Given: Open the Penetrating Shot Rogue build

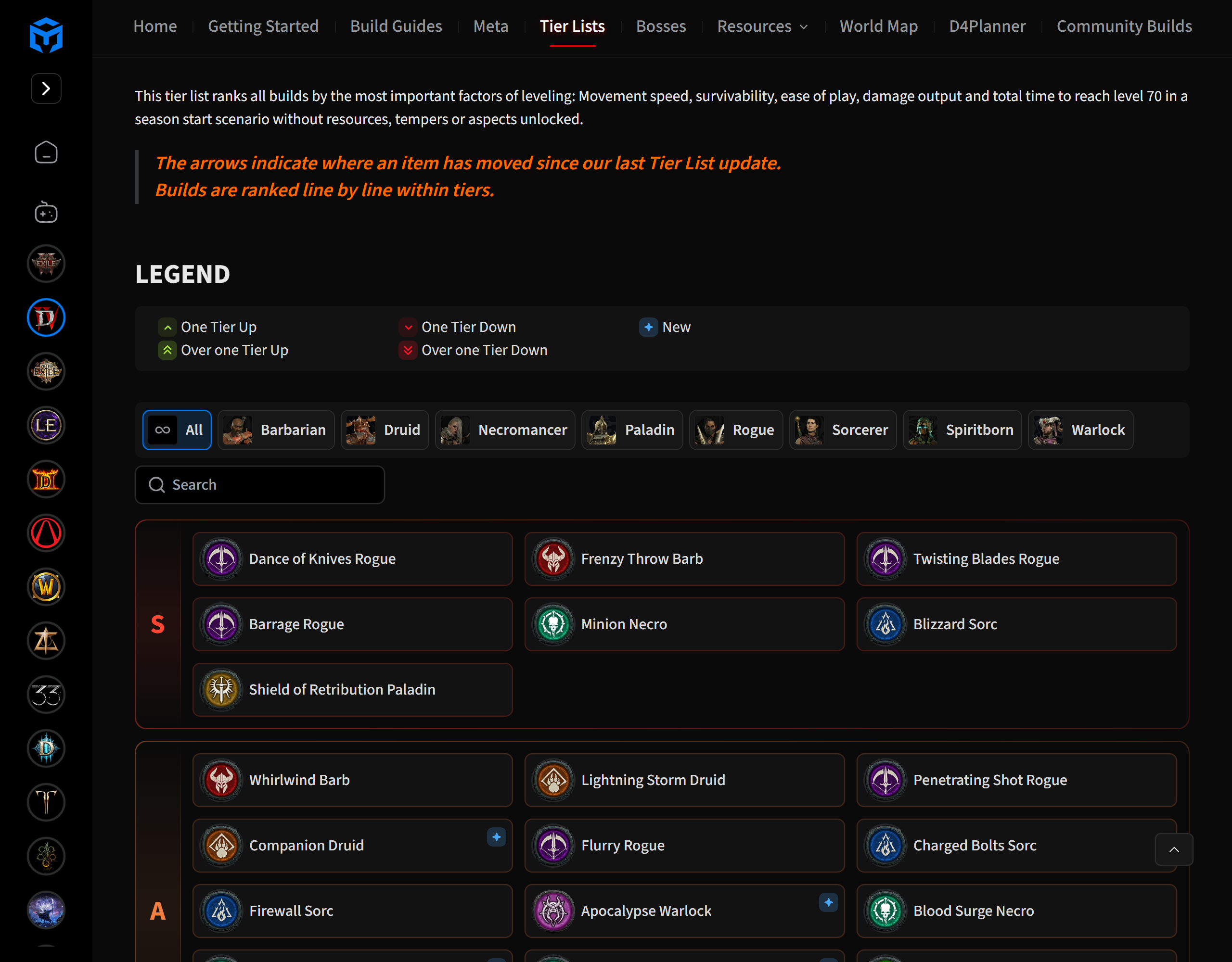Looking at the screenshot, I should [x=1016, y=780].
